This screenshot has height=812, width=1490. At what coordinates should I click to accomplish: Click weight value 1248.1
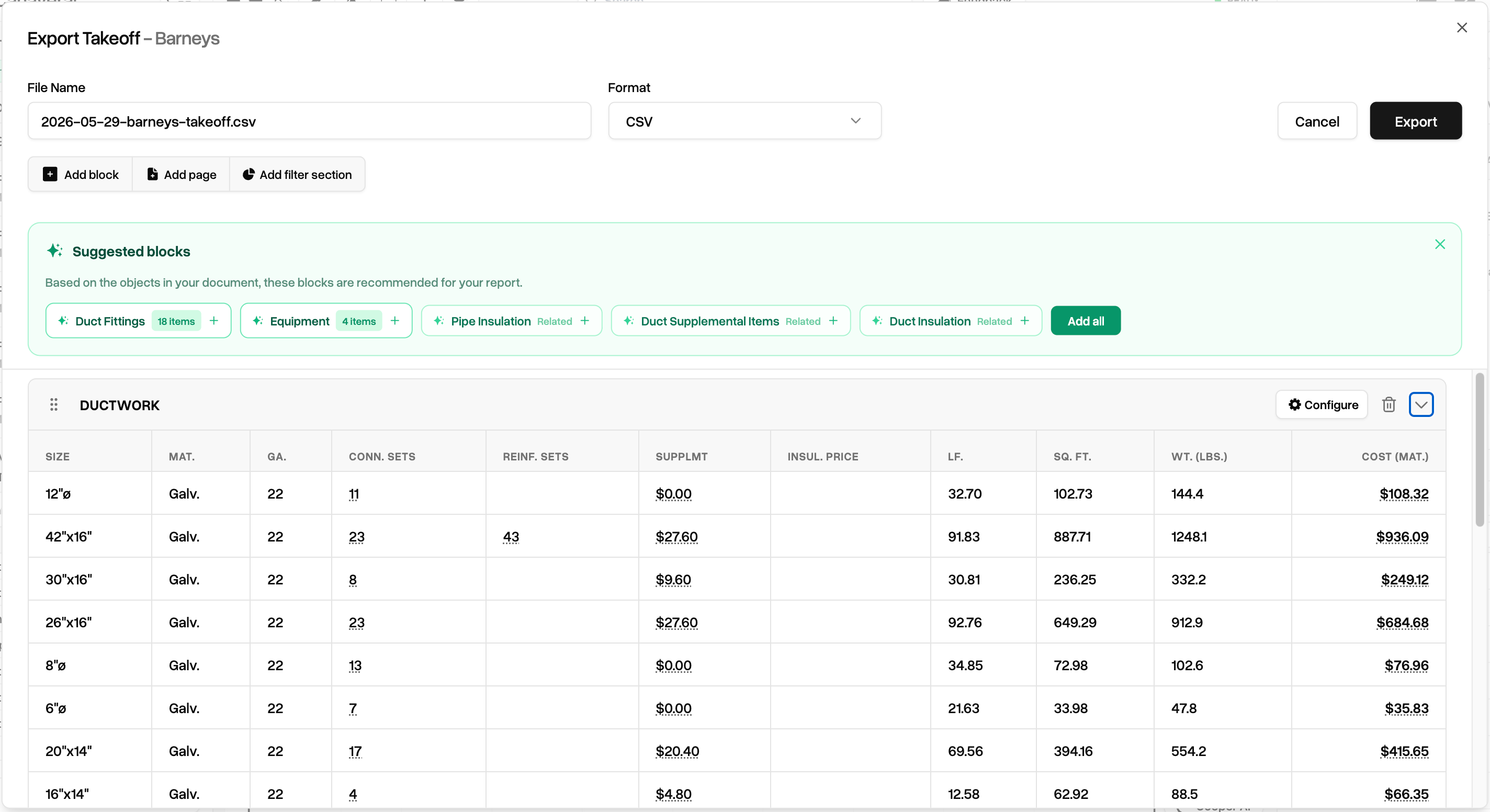(x=1189, y=537)
